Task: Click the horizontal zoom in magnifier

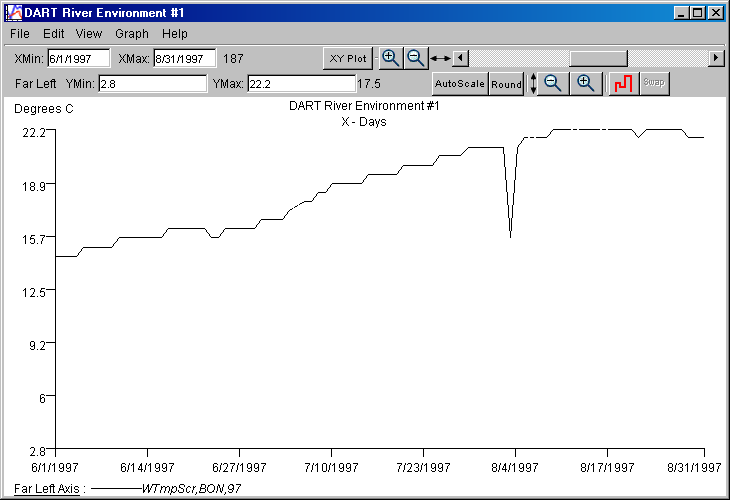Action: [391, 58]
